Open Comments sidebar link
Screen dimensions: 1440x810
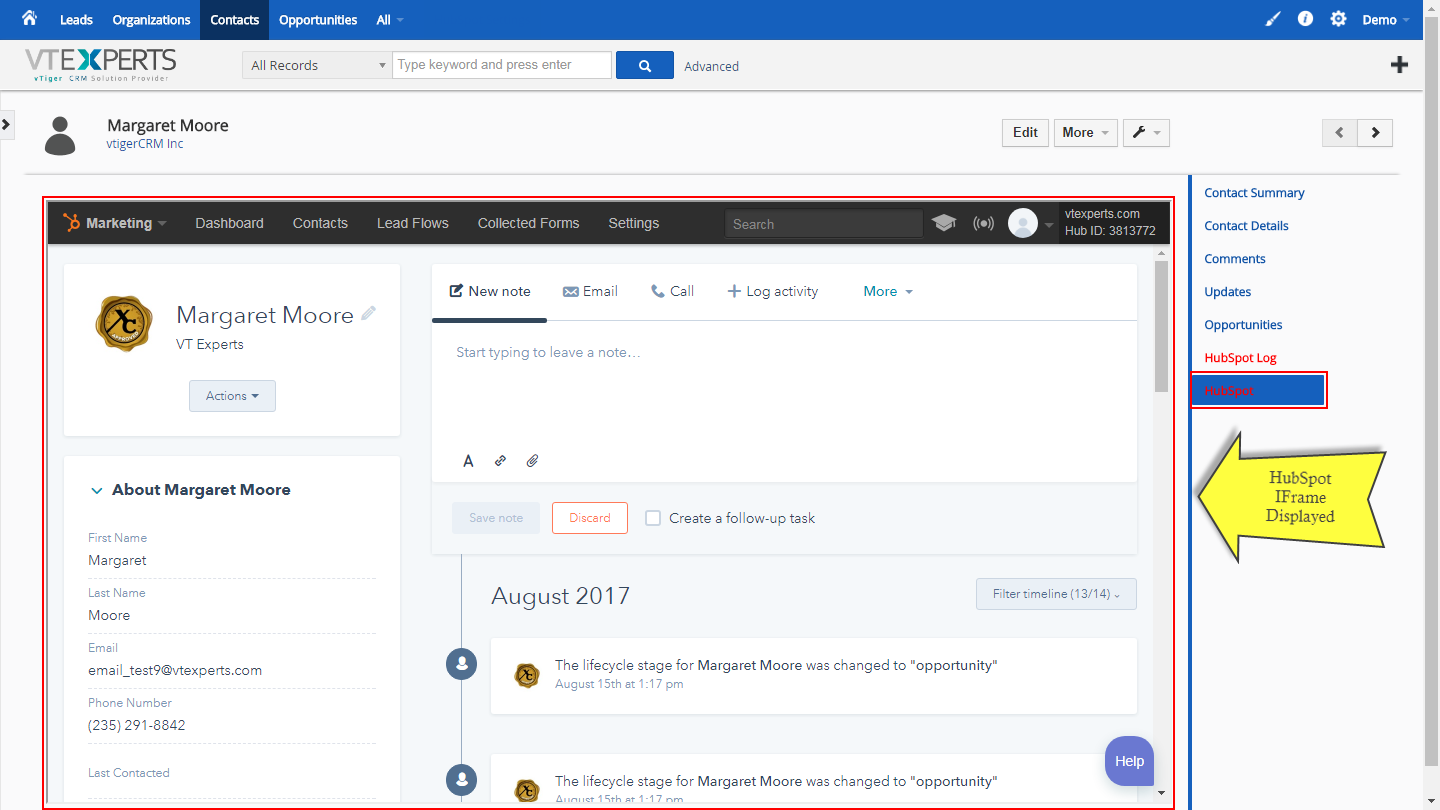coord(1235,259)
